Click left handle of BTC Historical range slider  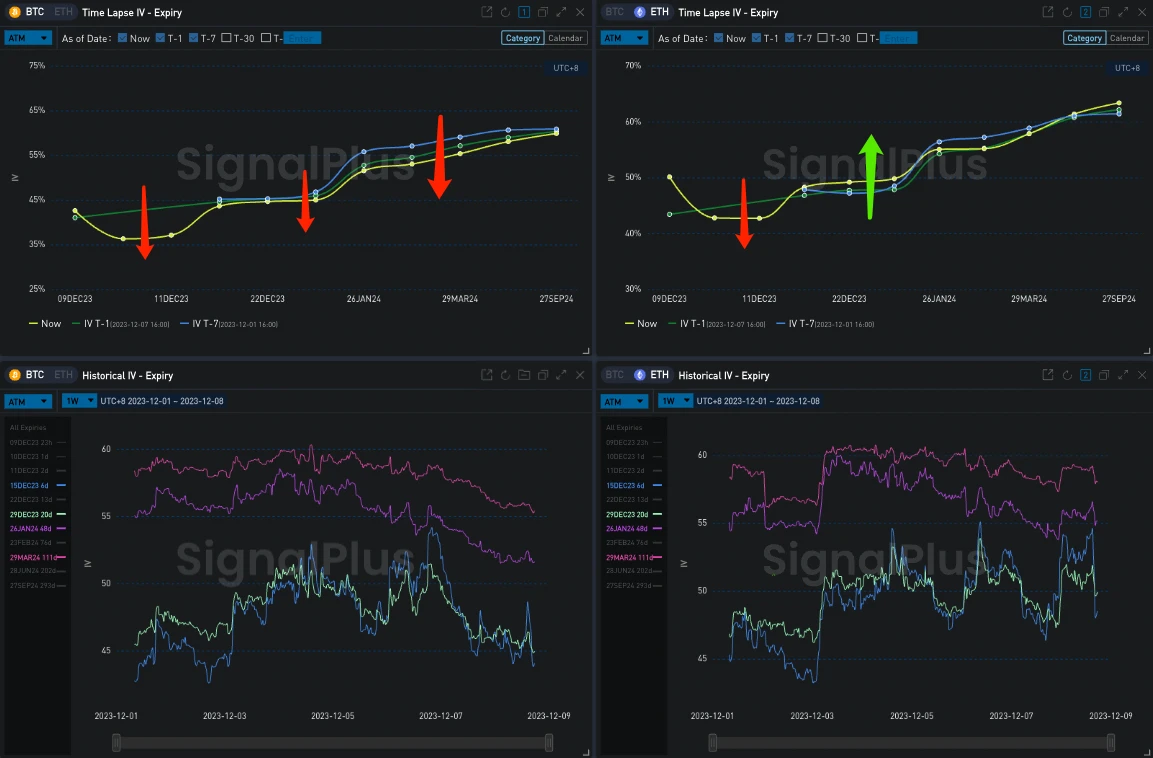(117, 742)
